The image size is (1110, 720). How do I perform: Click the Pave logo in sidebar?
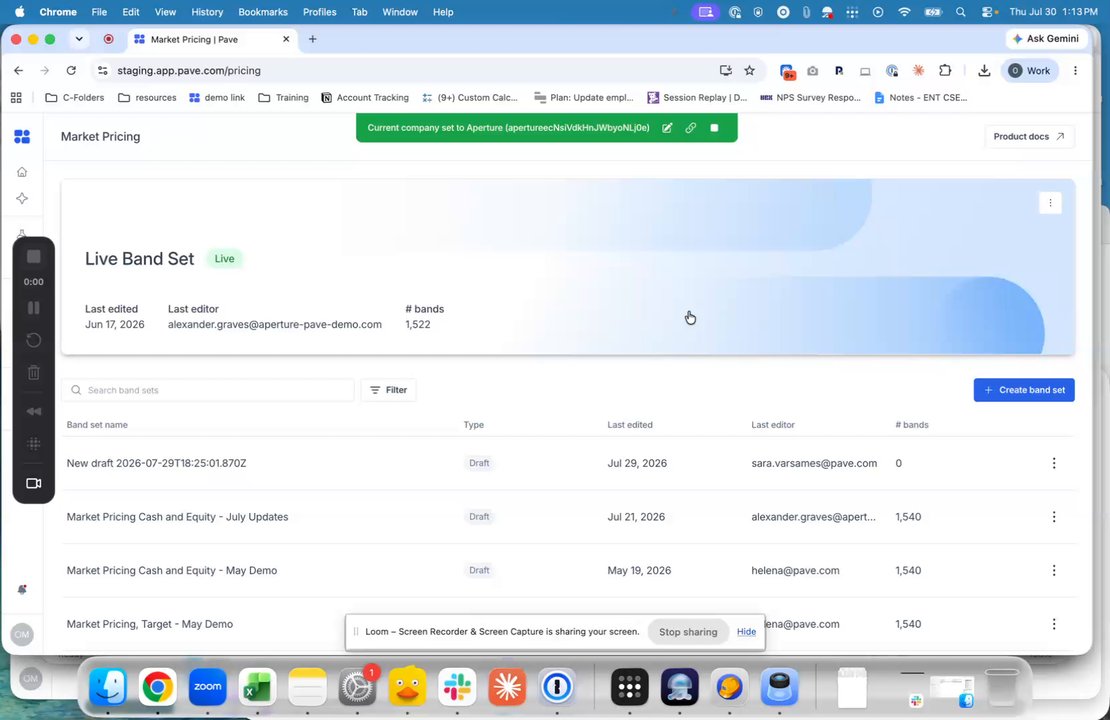22,137
